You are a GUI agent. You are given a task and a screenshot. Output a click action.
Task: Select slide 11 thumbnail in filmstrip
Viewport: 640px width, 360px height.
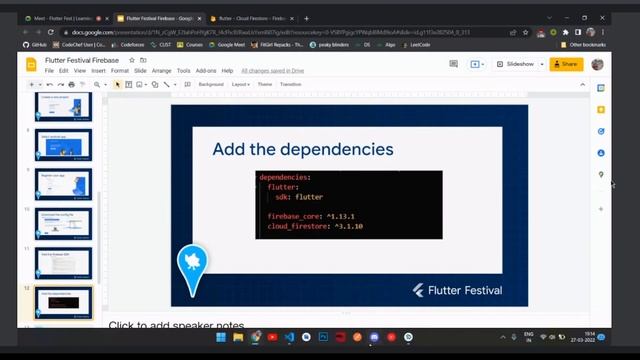coord(63,263)
